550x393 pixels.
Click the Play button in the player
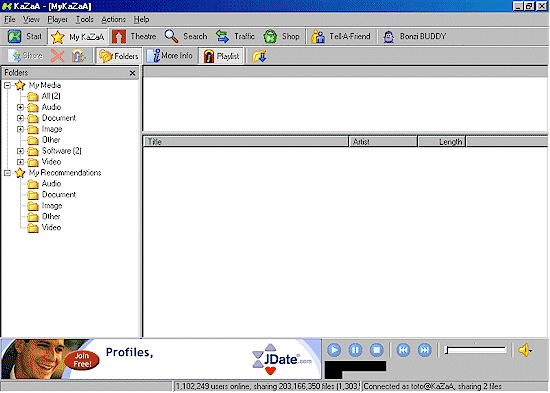coord(334,350)
